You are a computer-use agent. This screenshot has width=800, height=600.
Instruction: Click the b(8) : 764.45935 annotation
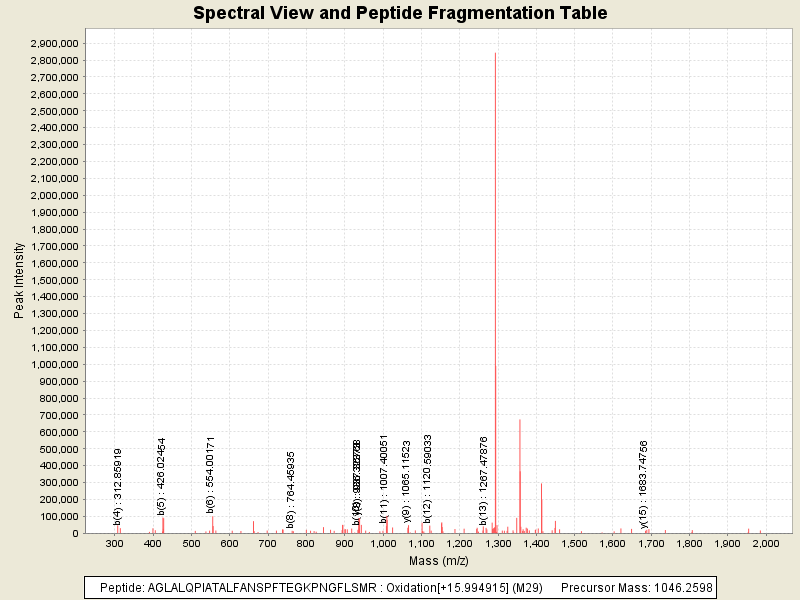click(291, 489)
